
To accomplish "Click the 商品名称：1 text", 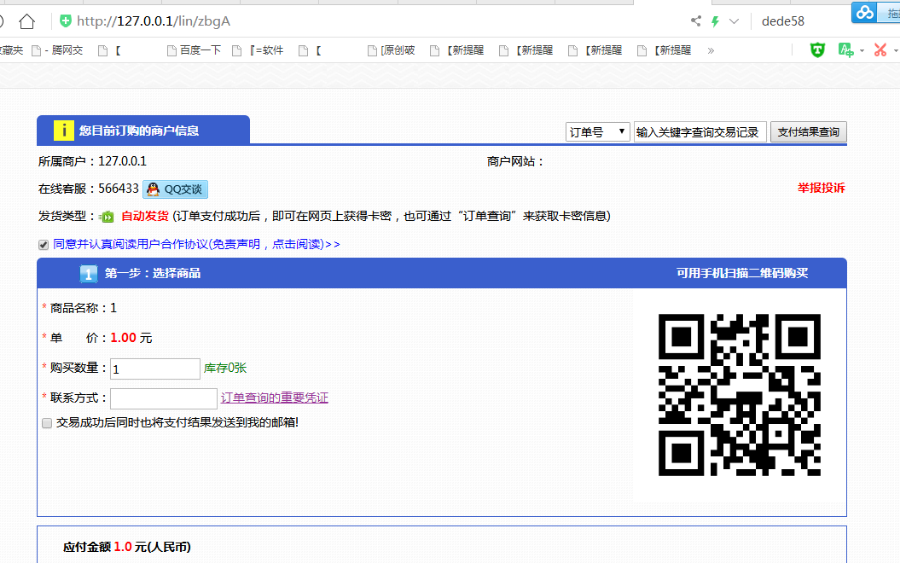I will (x=83, y=308).
